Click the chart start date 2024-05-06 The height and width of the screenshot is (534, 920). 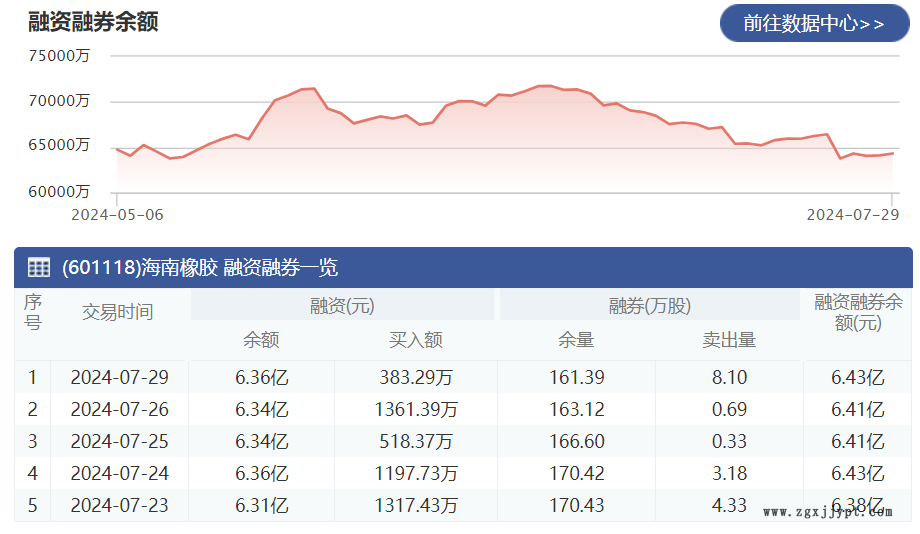tap(117, 215)
